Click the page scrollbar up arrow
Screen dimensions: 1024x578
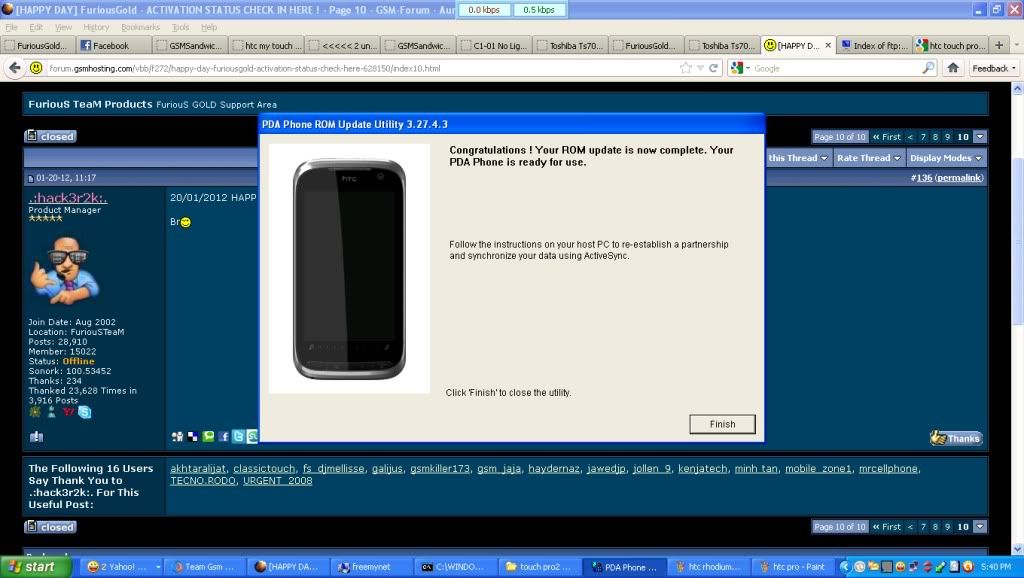1017,89
